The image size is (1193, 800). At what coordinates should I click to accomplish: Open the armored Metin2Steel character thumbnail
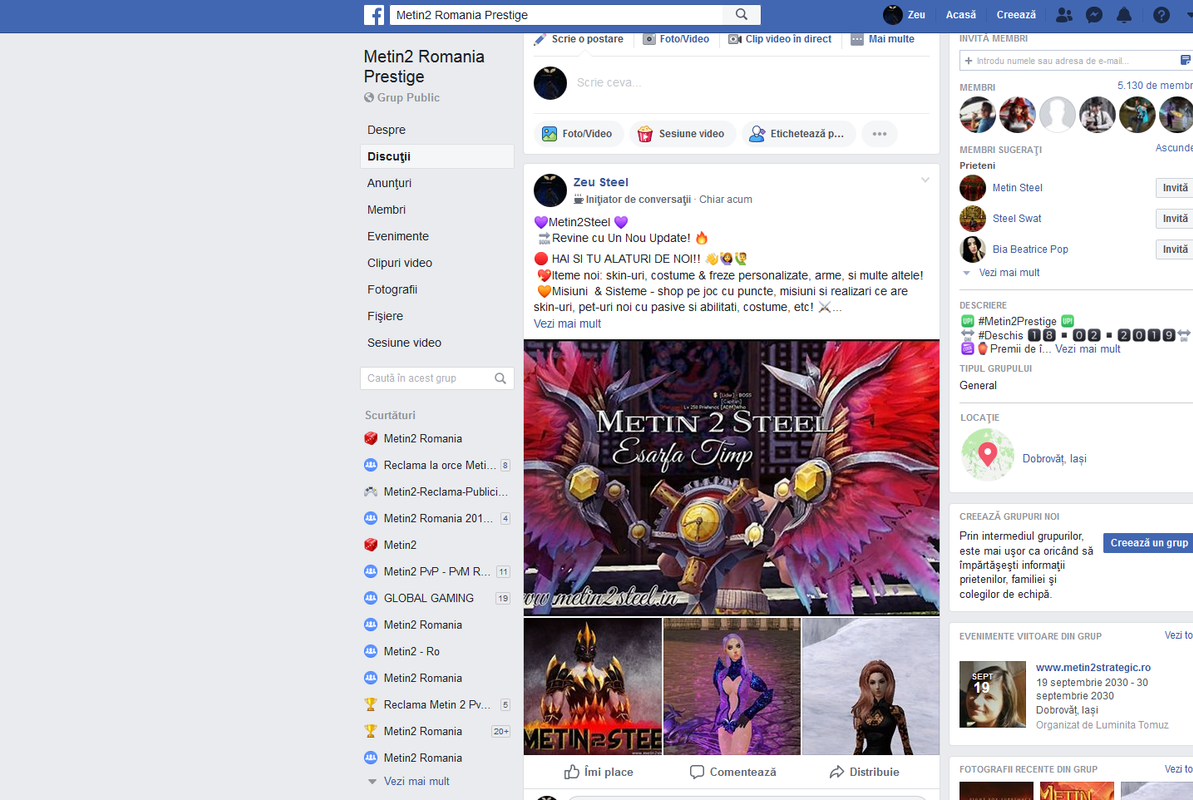click(593, 687)
